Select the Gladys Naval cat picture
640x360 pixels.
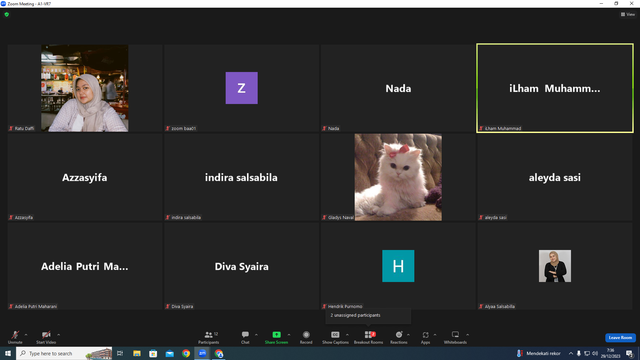click(398, 177)
